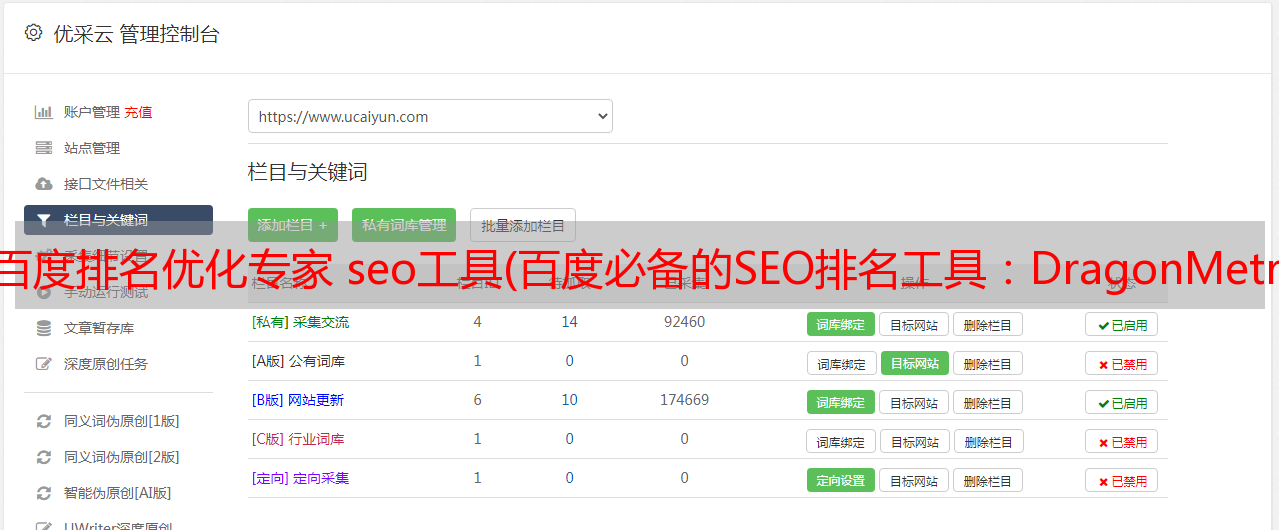Click the 私有词库管理 button
This screenshot has height=530, width=1279.
click(x=404, y=225)
